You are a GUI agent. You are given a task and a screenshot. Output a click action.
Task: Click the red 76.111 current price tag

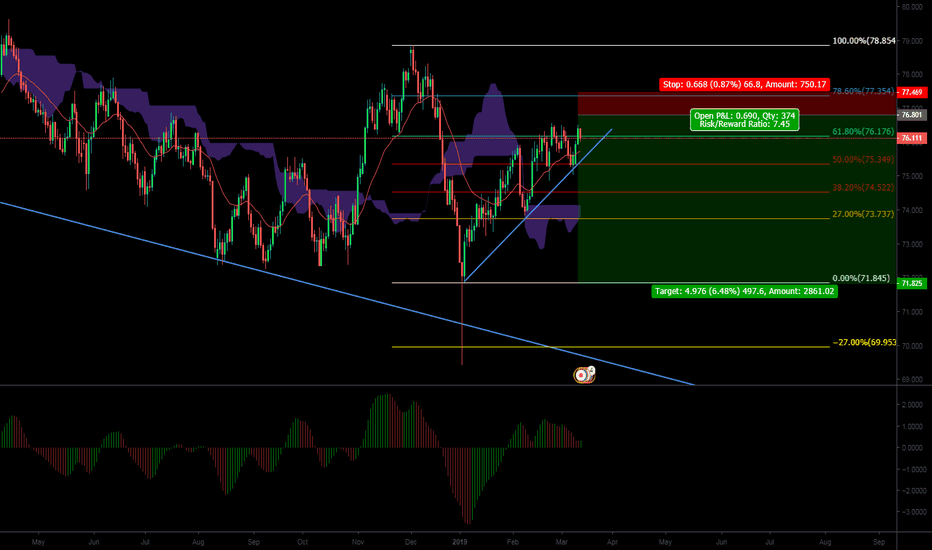point(912,138)
